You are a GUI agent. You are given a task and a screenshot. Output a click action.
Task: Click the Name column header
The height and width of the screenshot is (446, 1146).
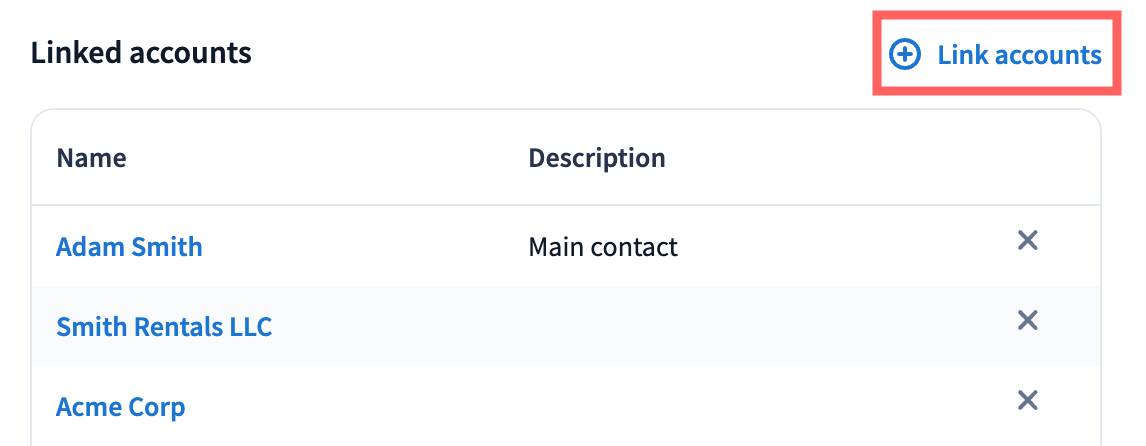pyautogui.click(x=91, y=158)
